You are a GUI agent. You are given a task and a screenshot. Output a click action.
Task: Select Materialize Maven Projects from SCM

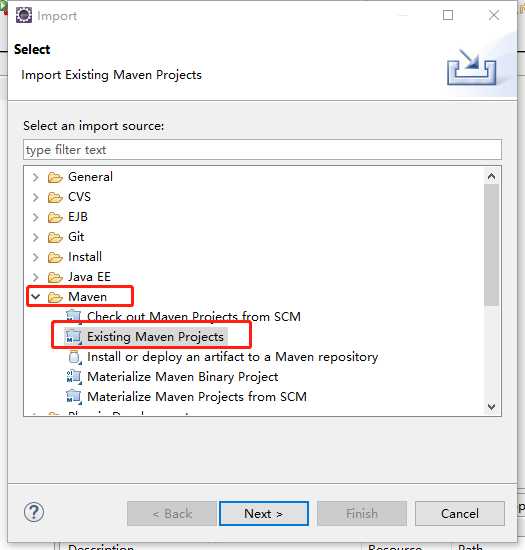click(197, 397)
